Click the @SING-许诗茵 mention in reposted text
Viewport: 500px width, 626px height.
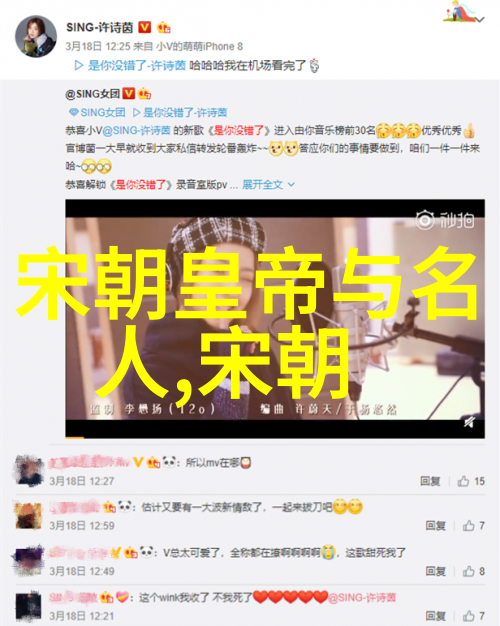(137, 131)
